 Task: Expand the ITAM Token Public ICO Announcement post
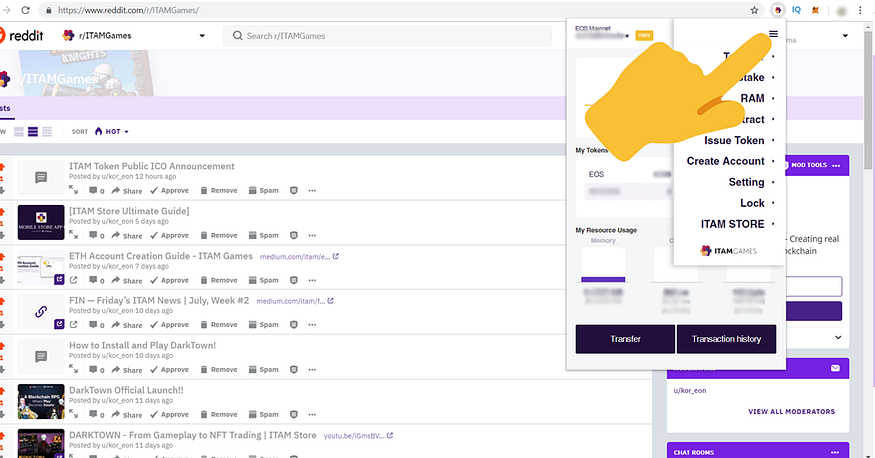74,190
